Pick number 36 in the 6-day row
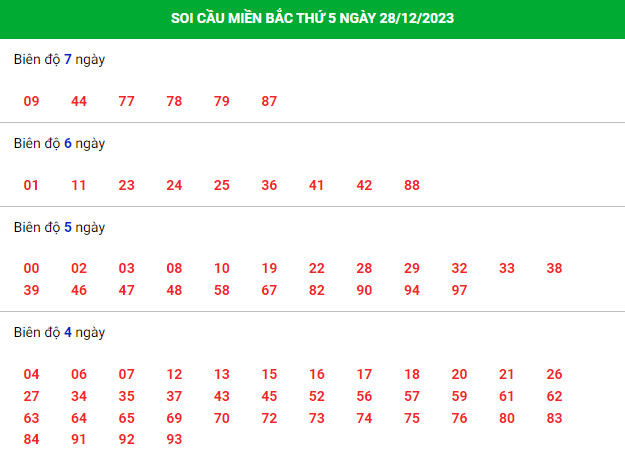Viewport: 625px width, 458px height. (x=269, y=185)
